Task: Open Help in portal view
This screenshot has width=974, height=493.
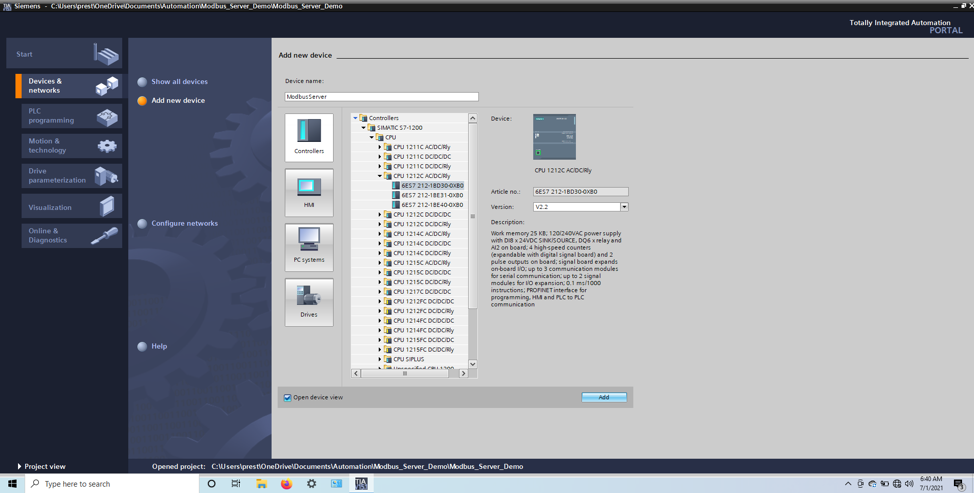Action: pyautogui.click(x=152, y=346)
